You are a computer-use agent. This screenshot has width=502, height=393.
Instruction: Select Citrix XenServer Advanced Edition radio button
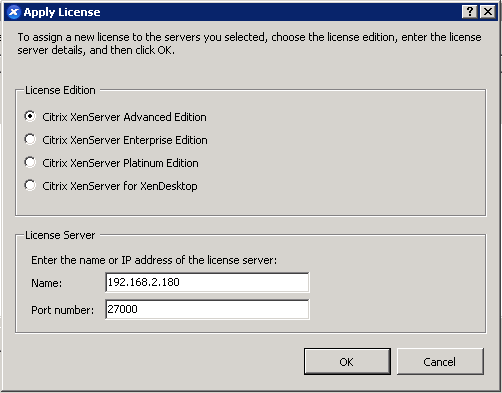pyautogui.click(x=30, y=116)
